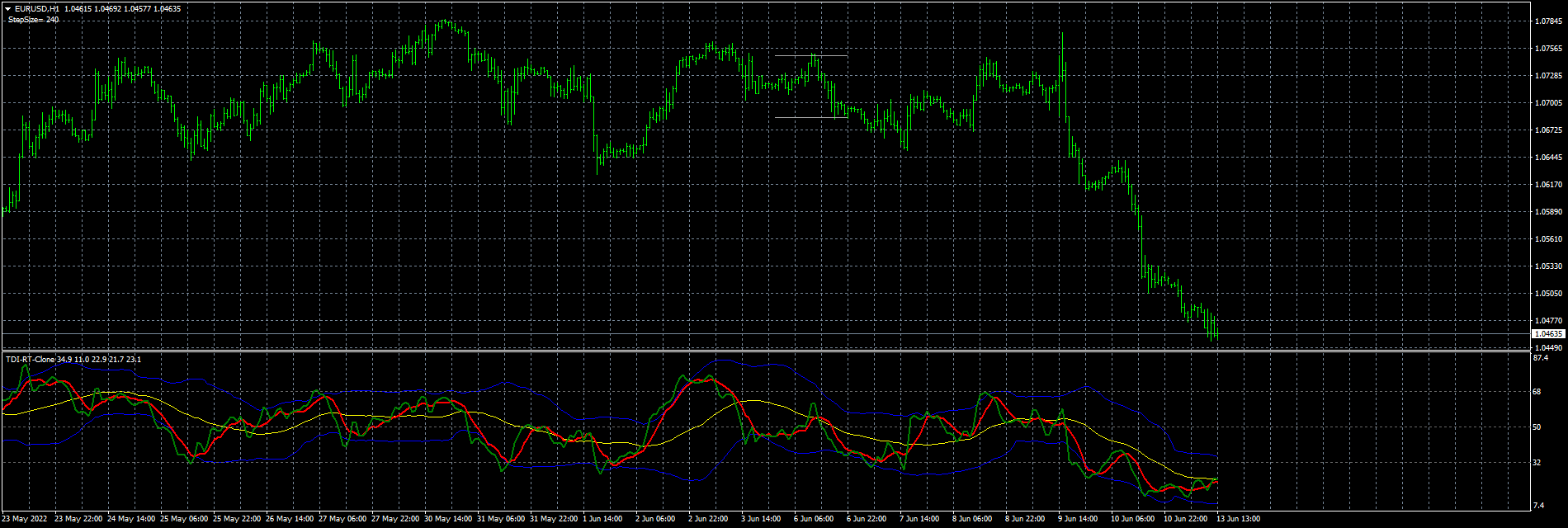This screenshot has height=528, width=1568.
Task: Click the 2 Jun 22:00 time label
Action: click(708, 519)
